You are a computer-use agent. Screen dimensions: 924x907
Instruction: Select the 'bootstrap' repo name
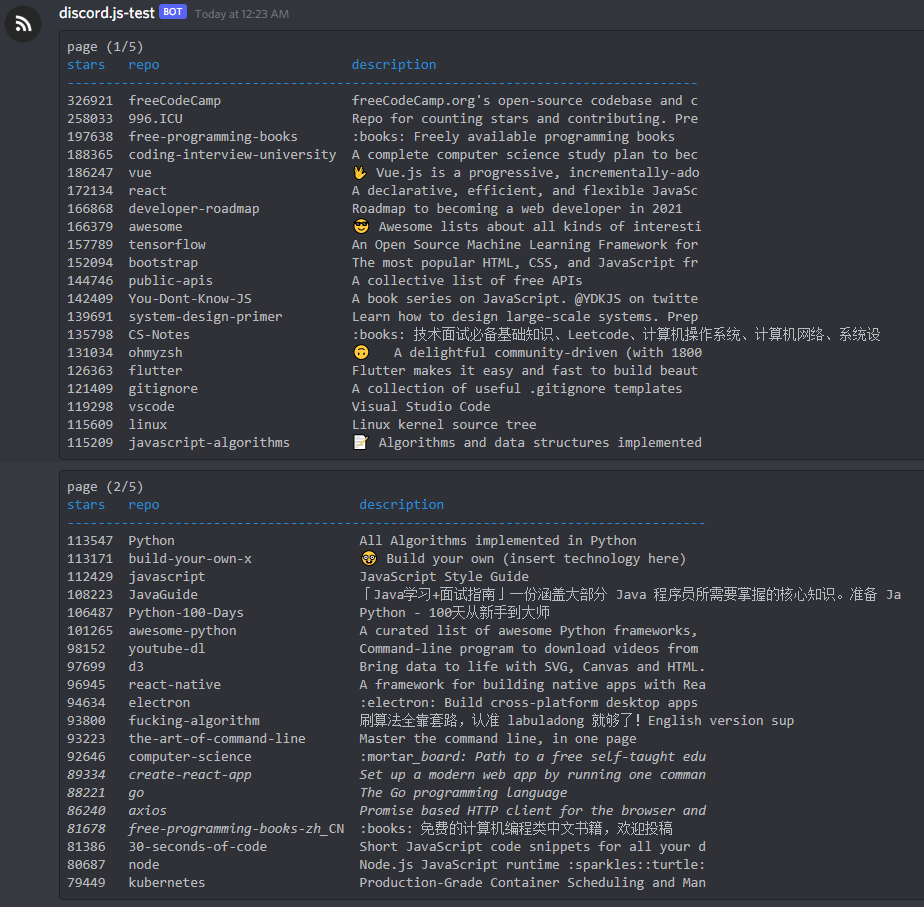point(163,263)
